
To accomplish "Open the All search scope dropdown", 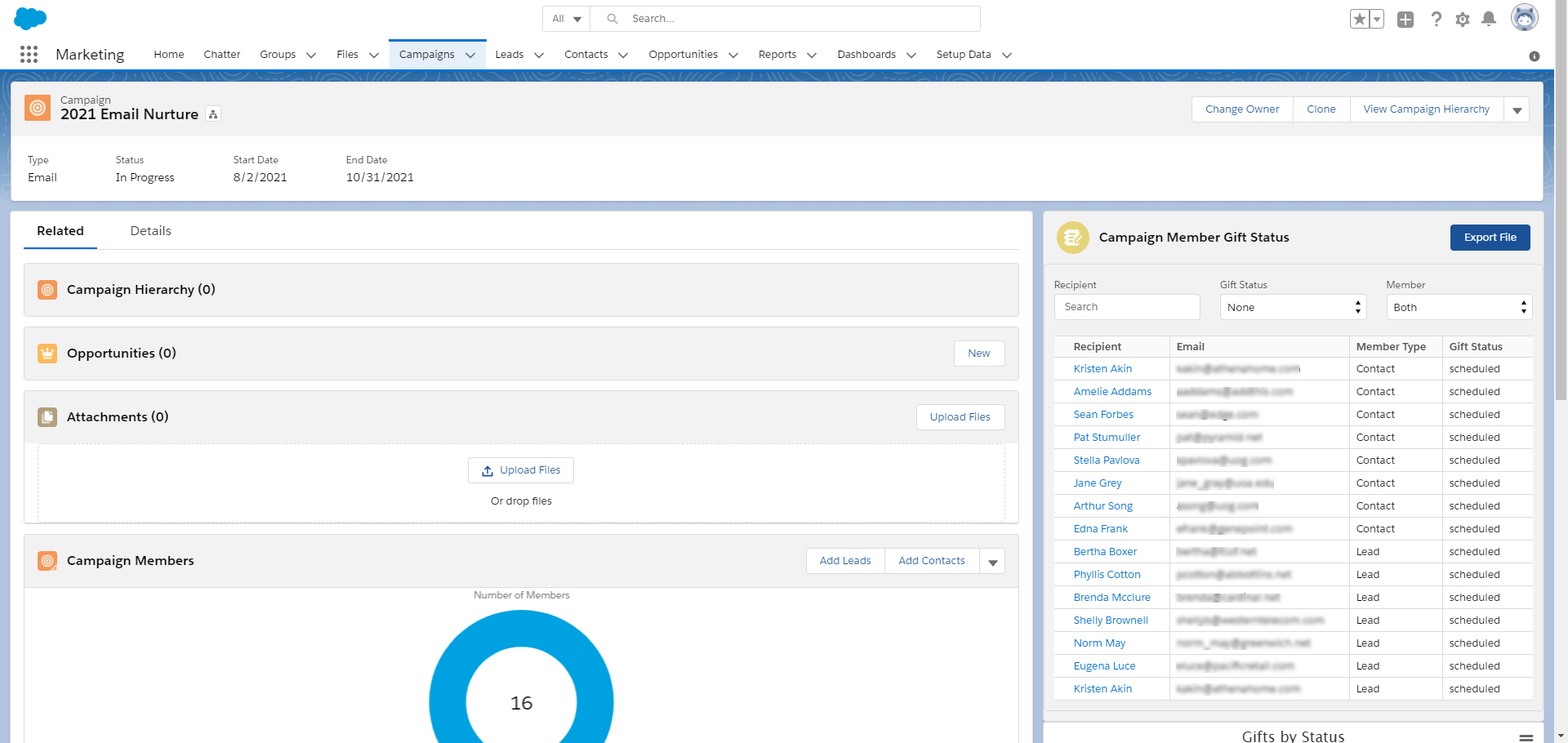I will tap(566, 19).
